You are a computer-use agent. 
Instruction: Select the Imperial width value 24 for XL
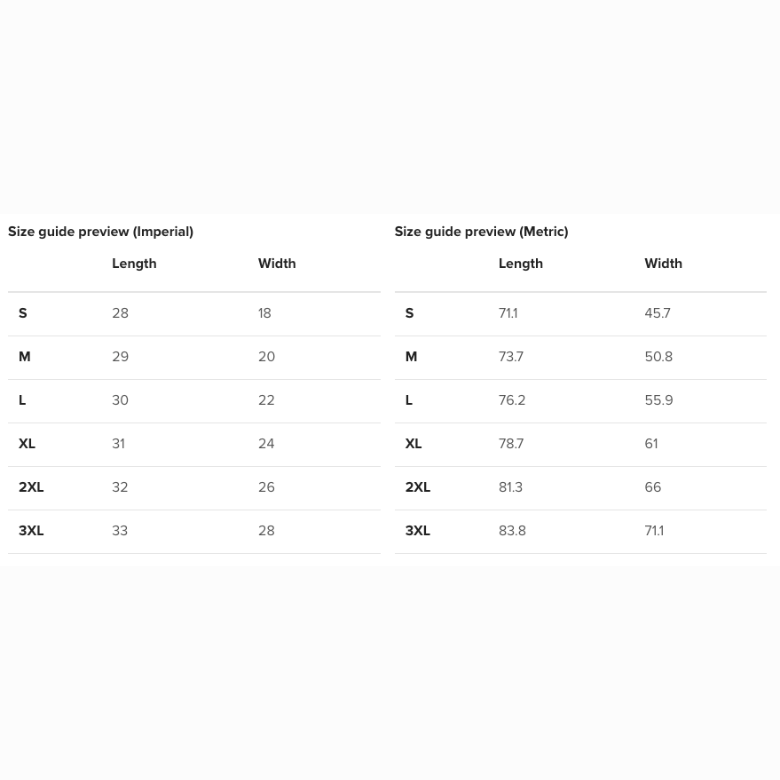(266, 443)
